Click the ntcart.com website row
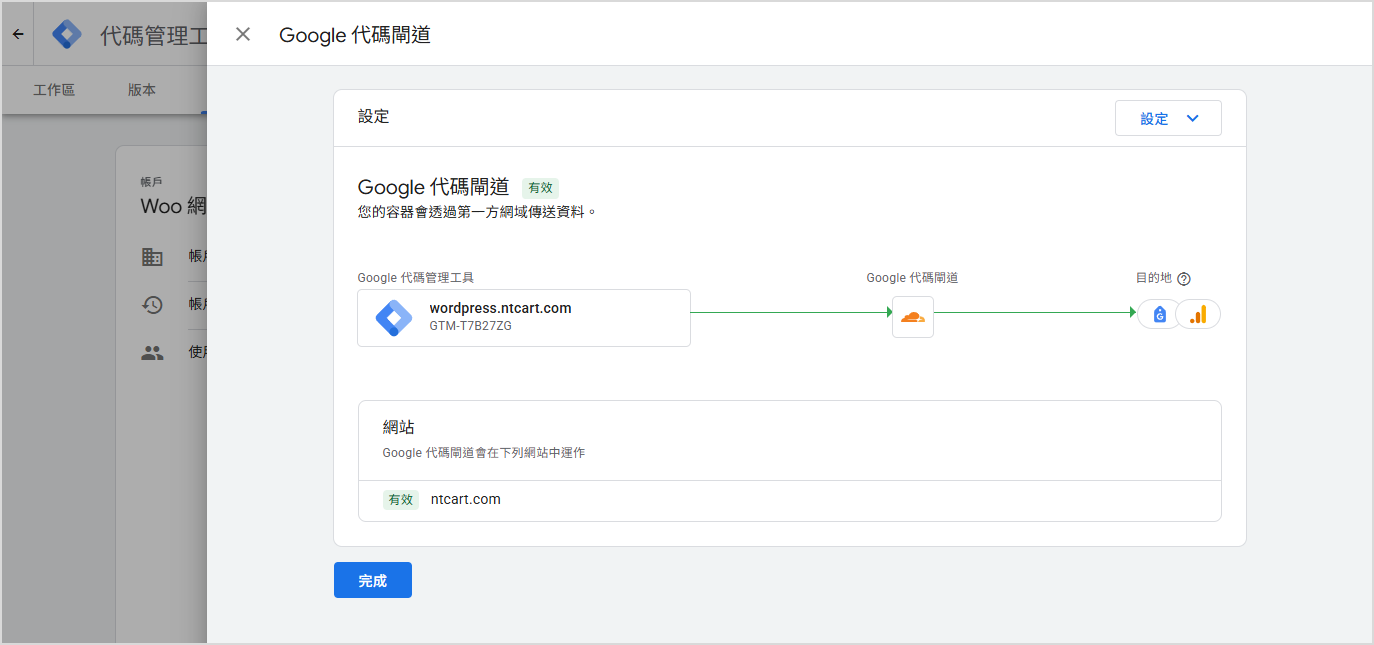 (x=790, y=500)
